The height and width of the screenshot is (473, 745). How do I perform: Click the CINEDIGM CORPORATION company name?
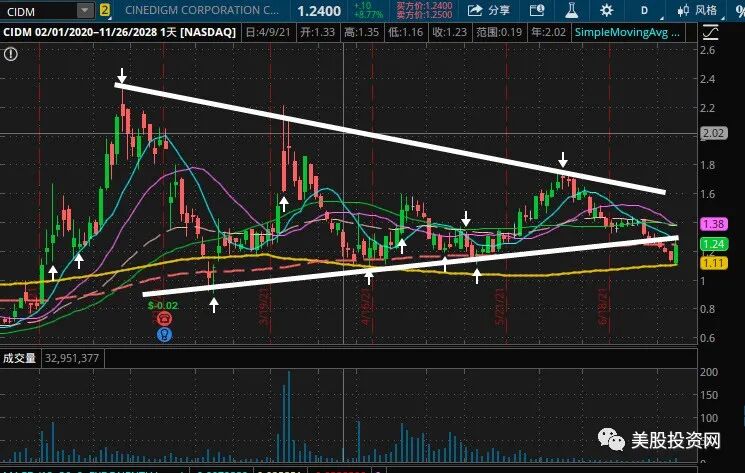[201, 10]
